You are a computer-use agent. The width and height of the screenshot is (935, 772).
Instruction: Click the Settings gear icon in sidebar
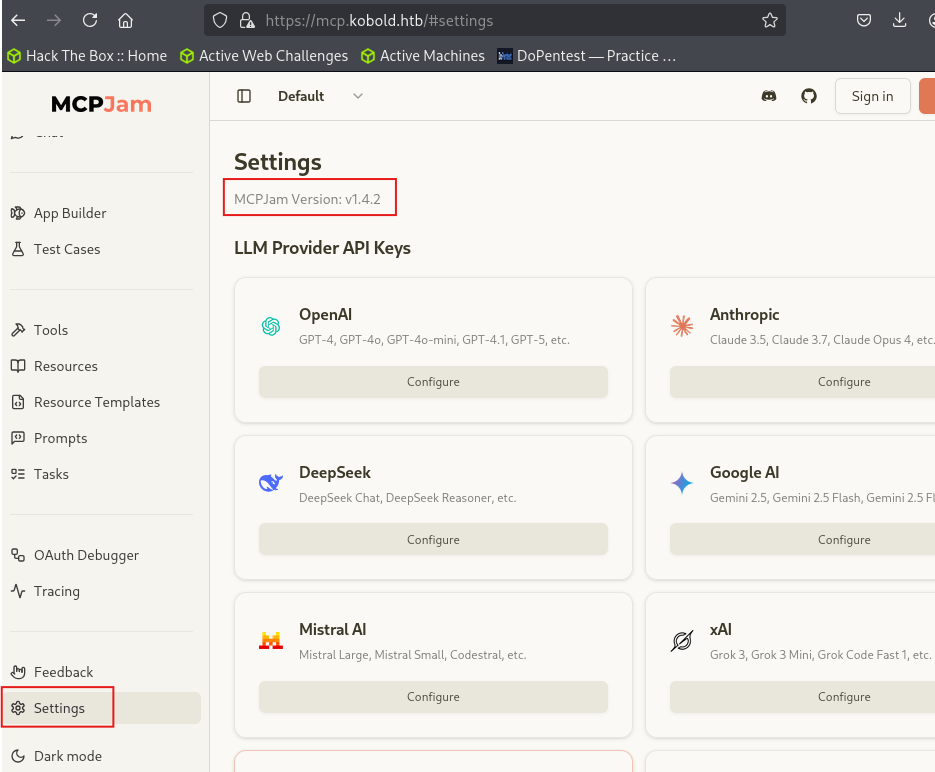[x=18, y=708]
